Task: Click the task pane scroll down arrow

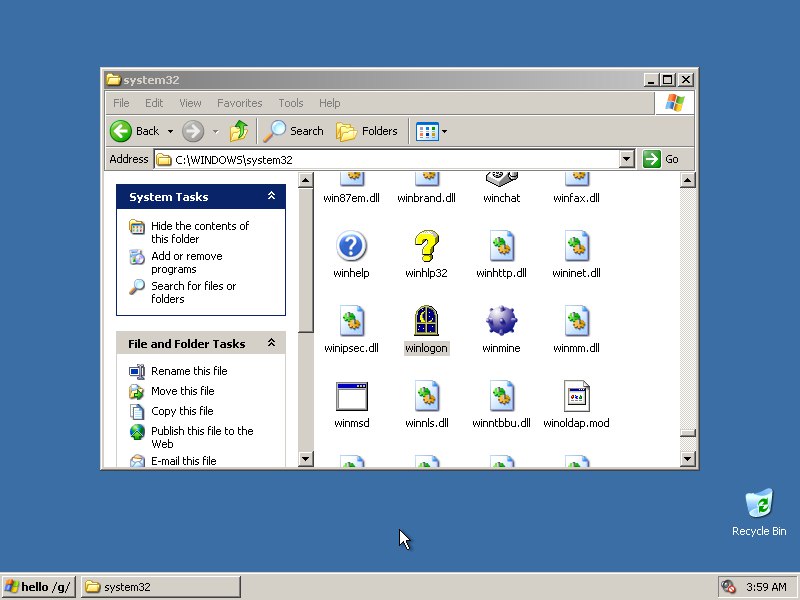Action: point(305,459)
